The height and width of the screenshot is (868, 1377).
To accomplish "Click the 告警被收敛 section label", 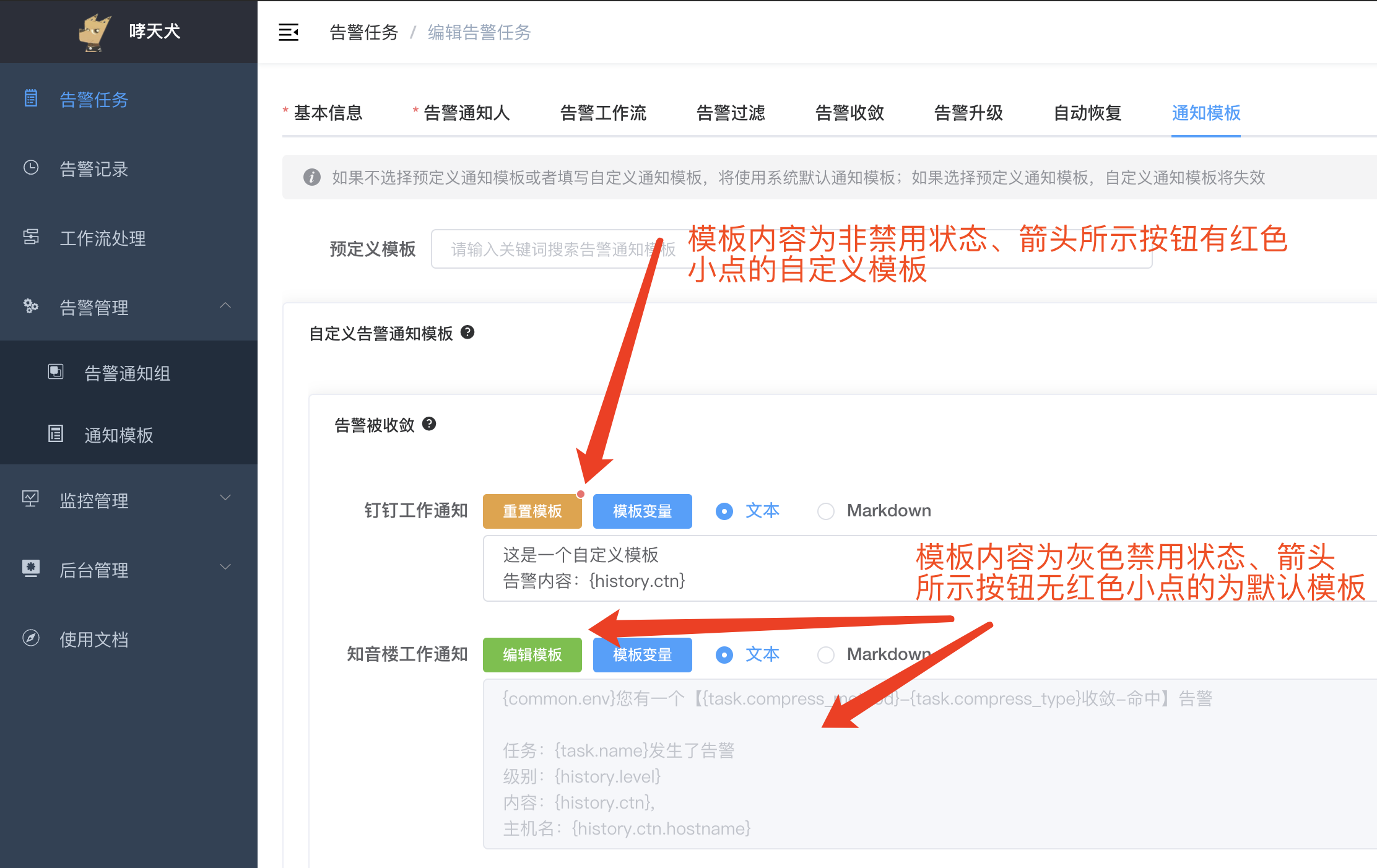I will [375, 425].
